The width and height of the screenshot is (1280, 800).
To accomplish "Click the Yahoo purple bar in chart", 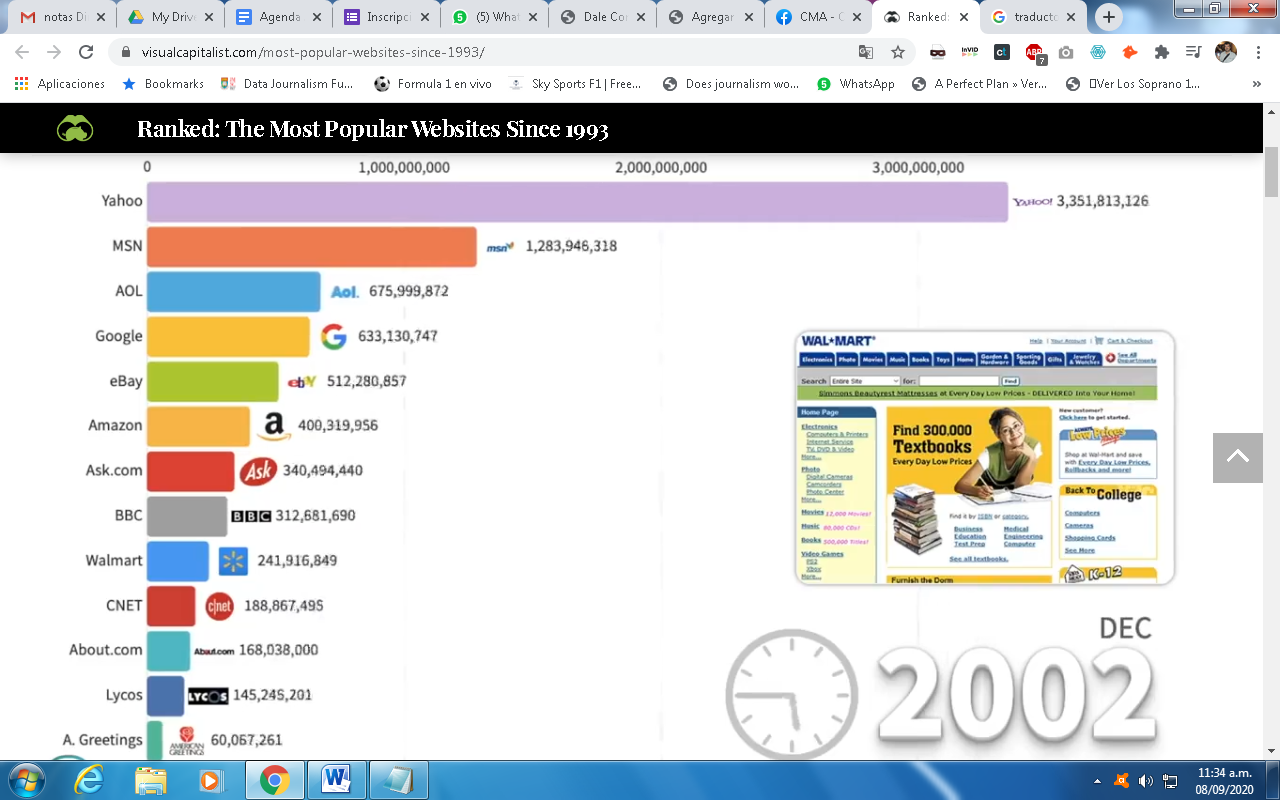I will click(x=577, y=202).
